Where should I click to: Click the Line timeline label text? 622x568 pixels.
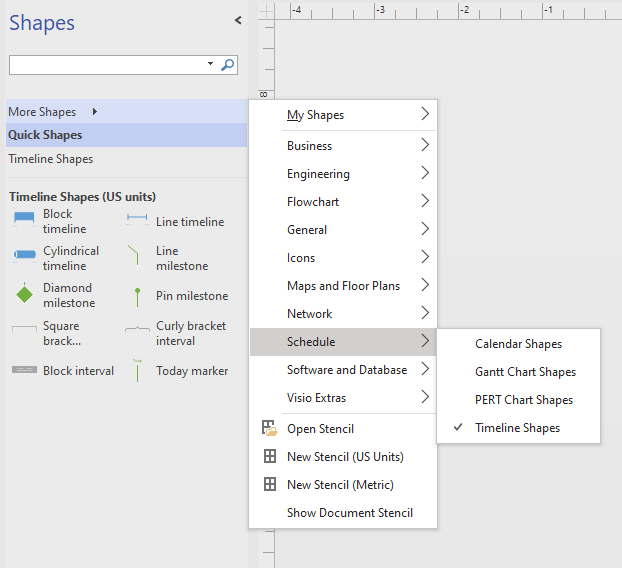tap(190, 222)
